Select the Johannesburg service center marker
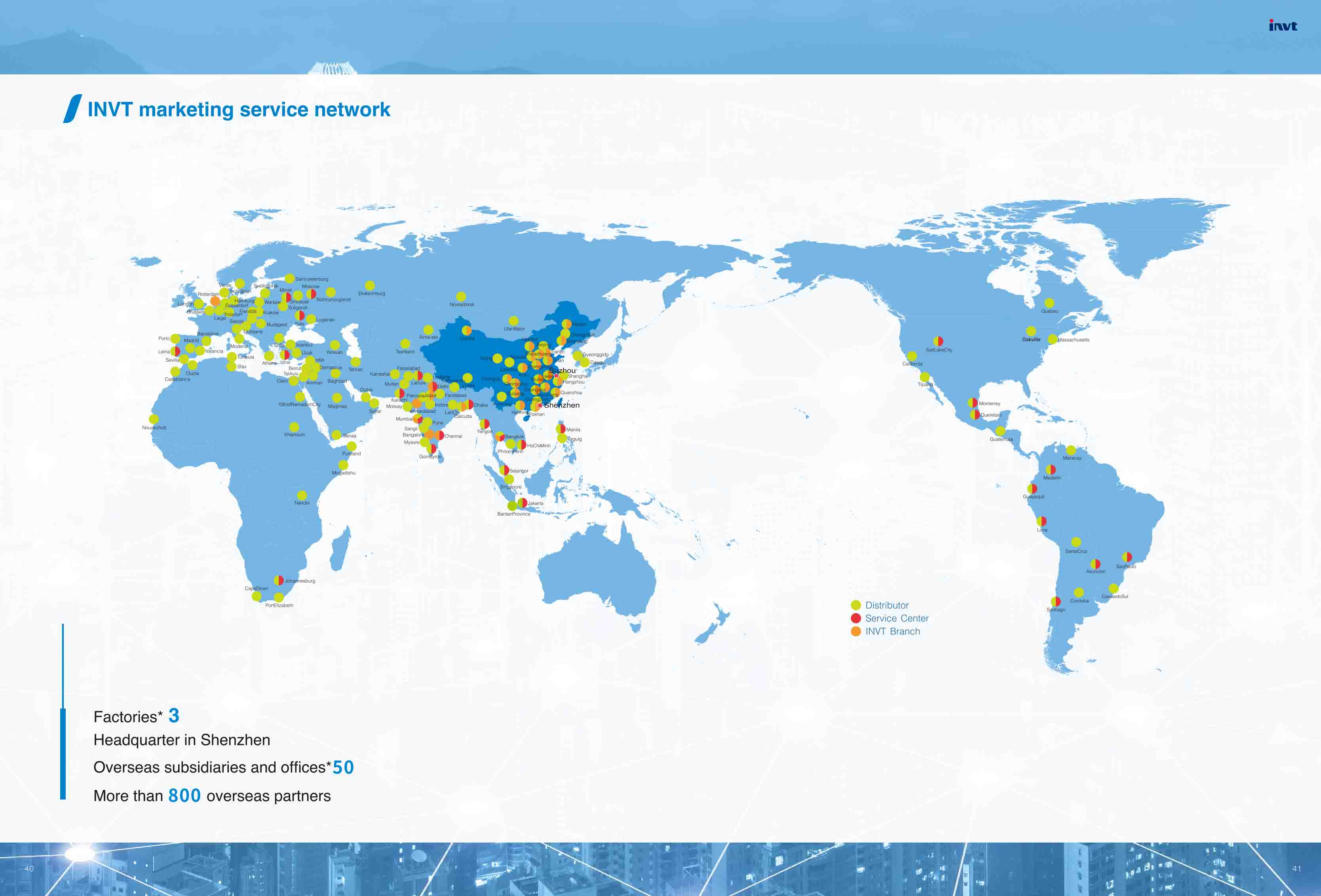This screenshot has width=1321, height=896. pos(279,580)
